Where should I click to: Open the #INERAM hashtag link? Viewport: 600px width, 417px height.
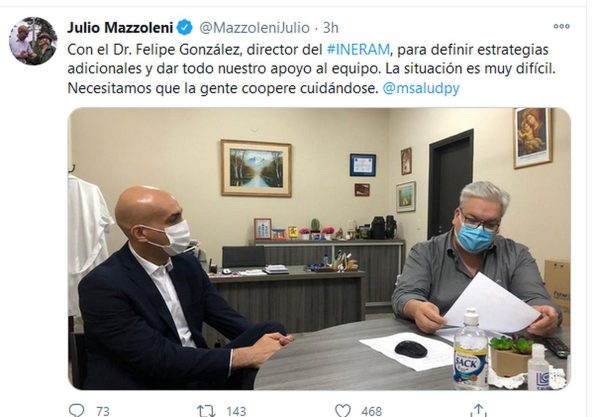click(x=358, y=50)
